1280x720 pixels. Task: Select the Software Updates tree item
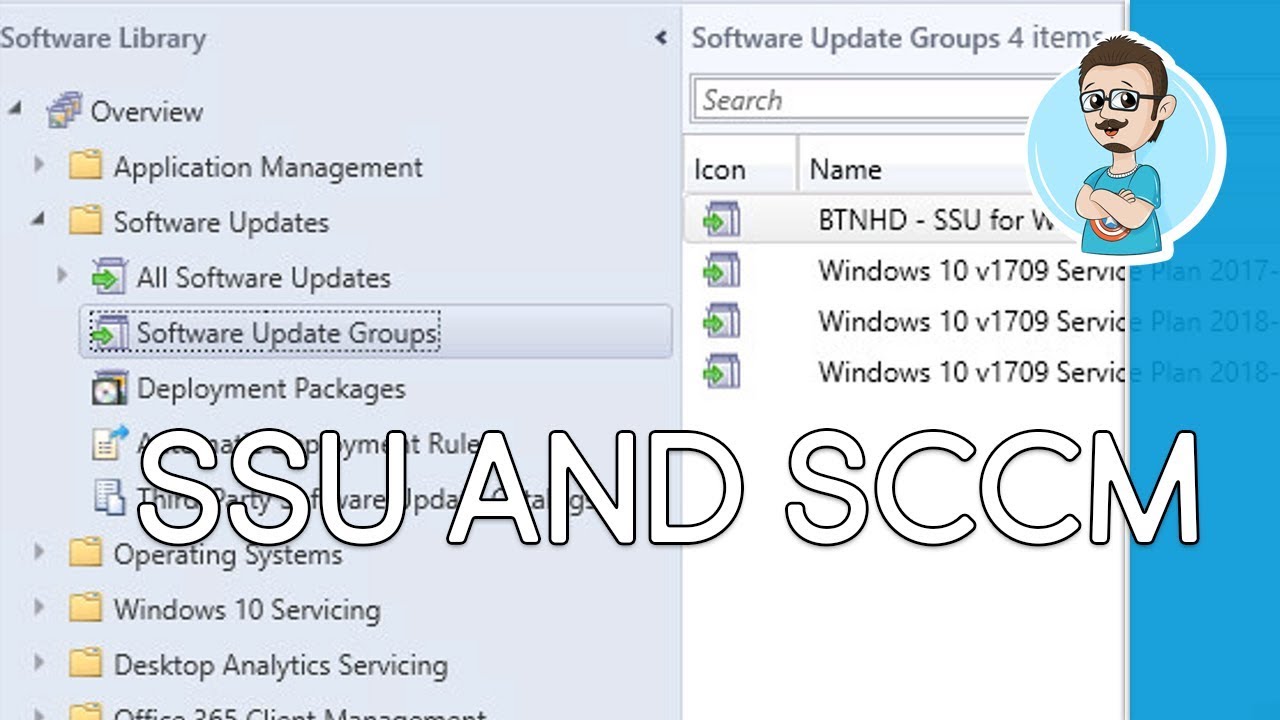click(x=221, y=221)
